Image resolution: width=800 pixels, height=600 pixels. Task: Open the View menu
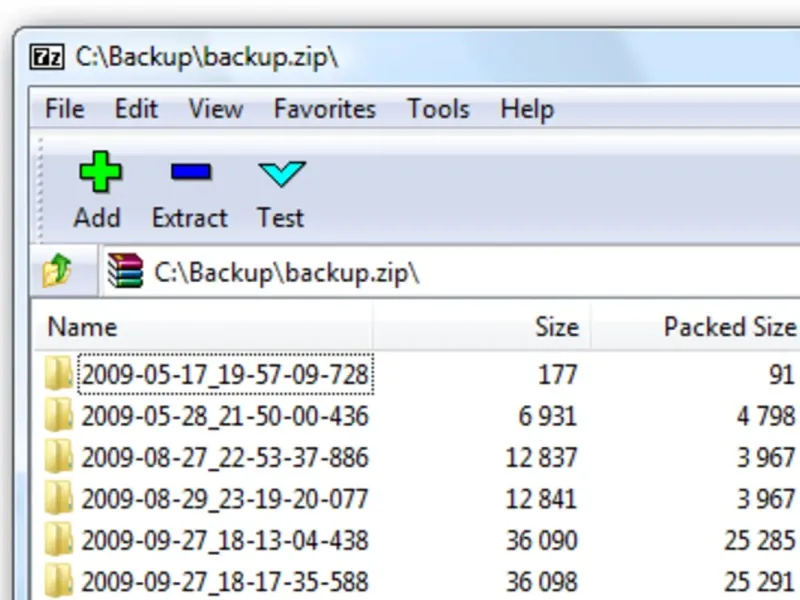[x=215, y=108]
